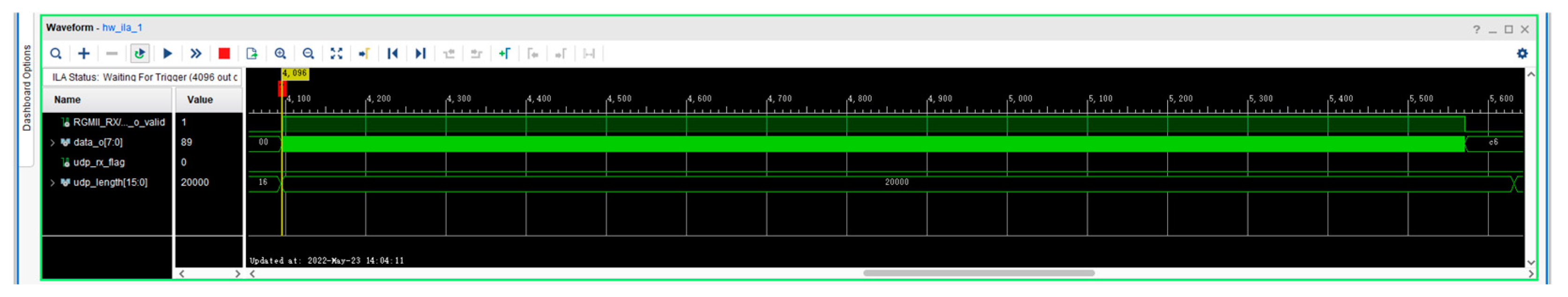
Task: Stop the ILA trigger with red square
Action: [224, 53]
